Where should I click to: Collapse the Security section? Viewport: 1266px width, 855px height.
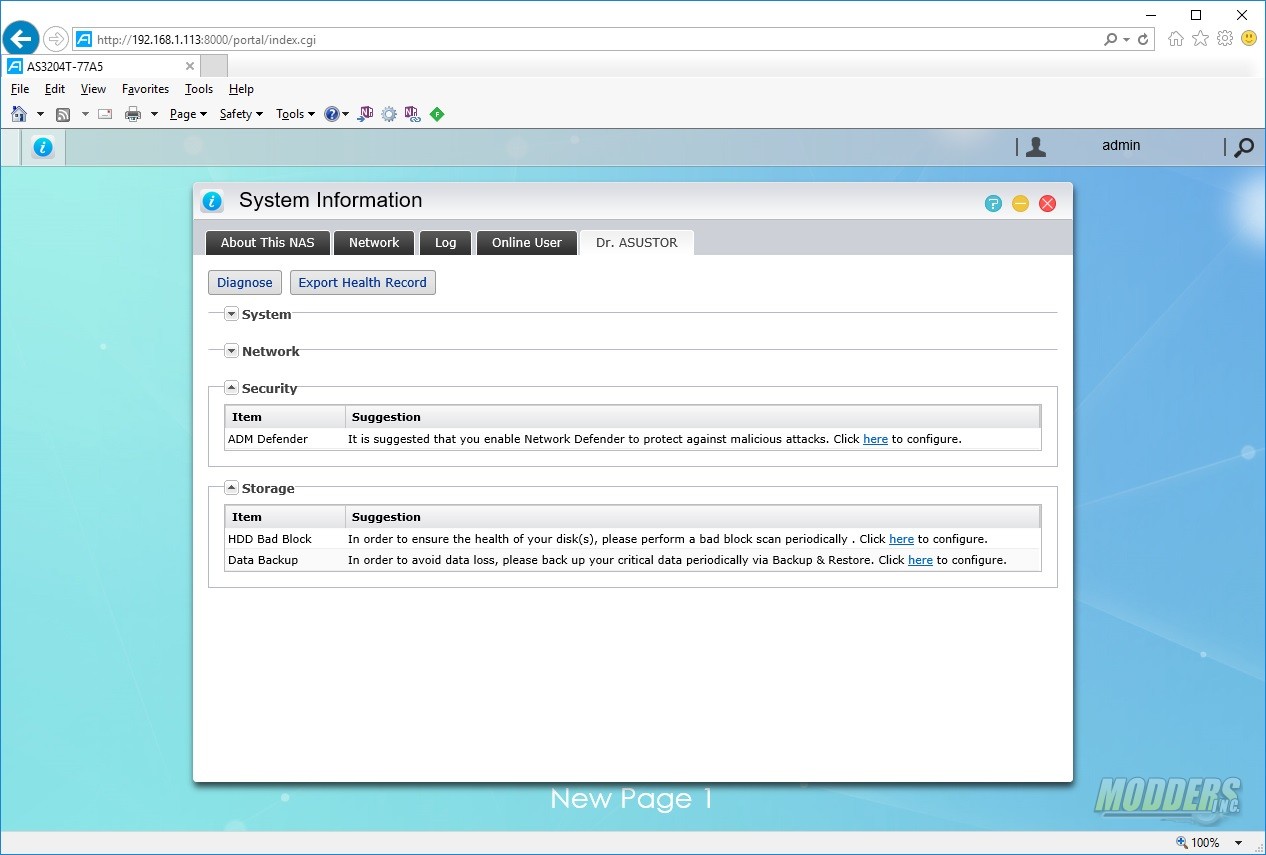[231, 388]
